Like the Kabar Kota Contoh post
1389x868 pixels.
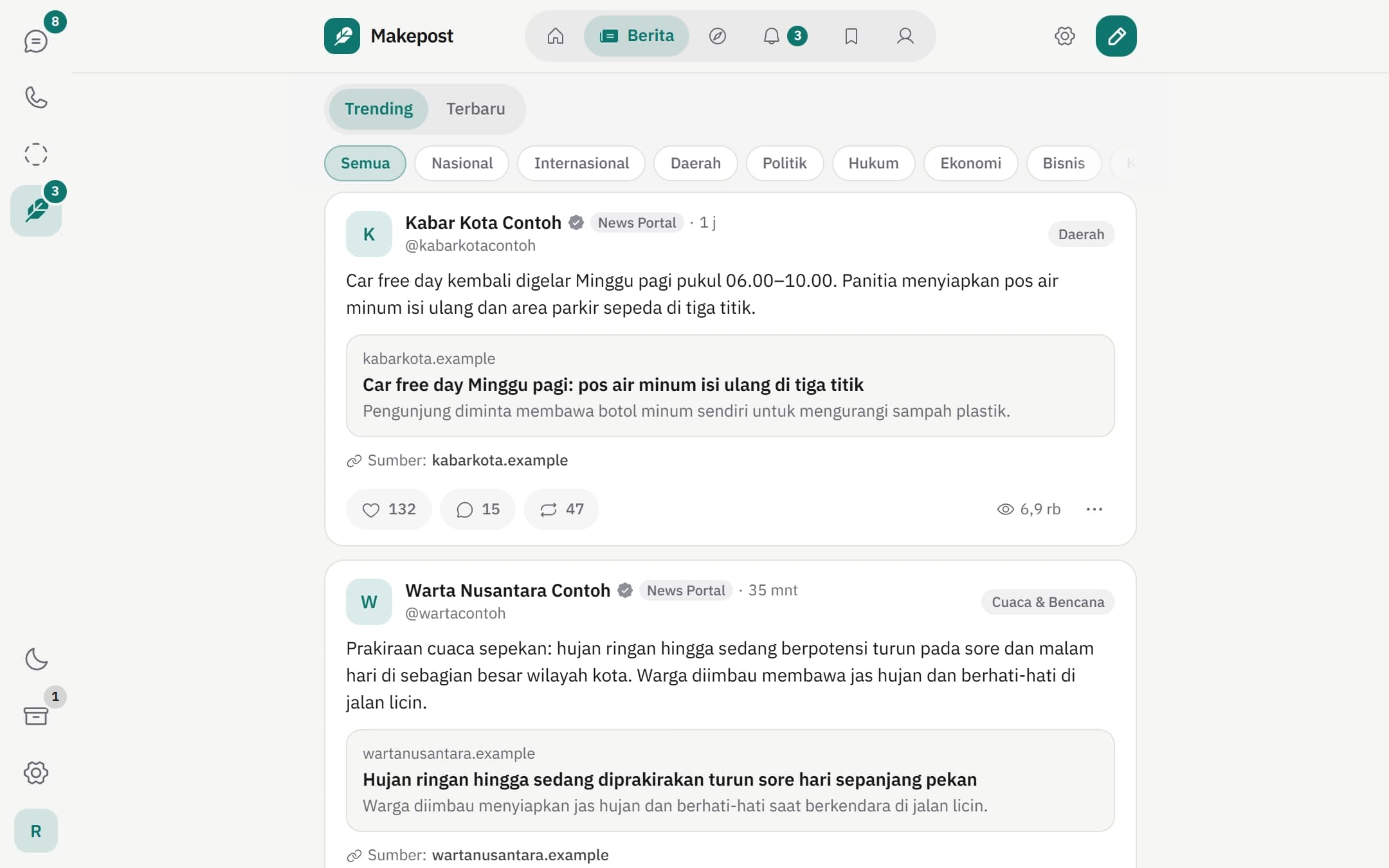tap(389, 509)
